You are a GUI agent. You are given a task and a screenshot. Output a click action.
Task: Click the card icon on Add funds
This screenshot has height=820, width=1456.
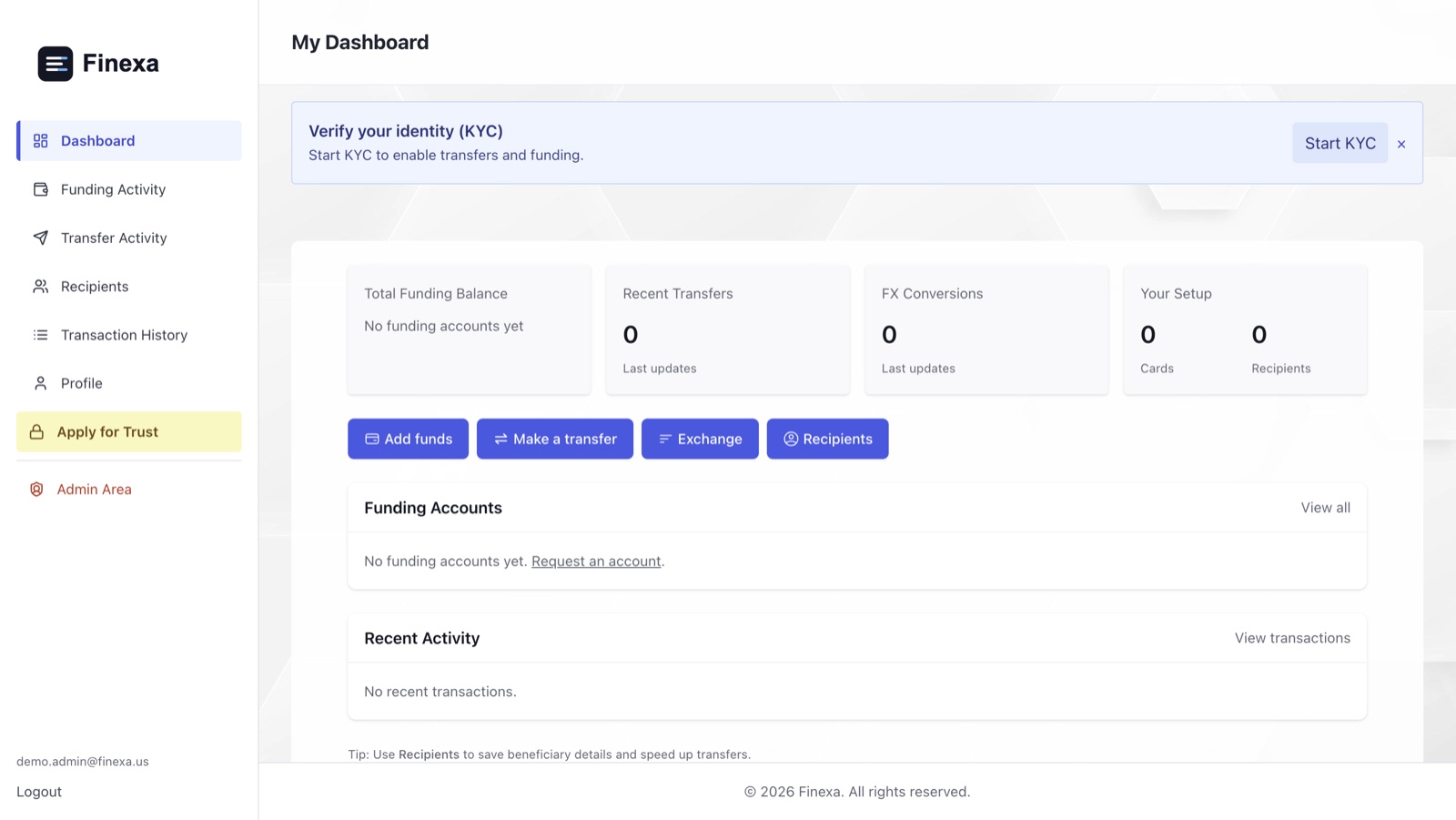point(372,439)
